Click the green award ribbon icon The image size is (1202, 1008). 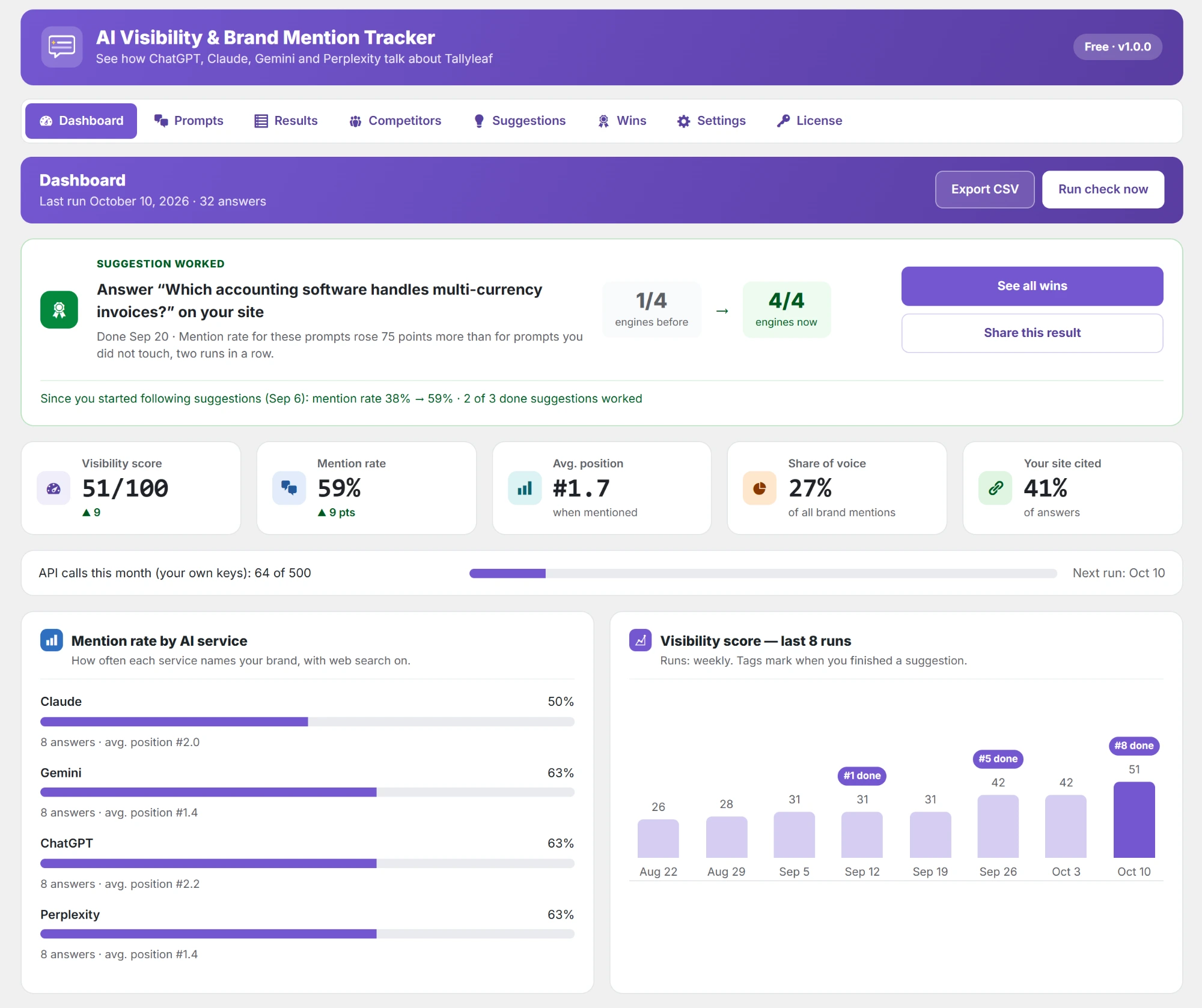(x=59, y=310)
